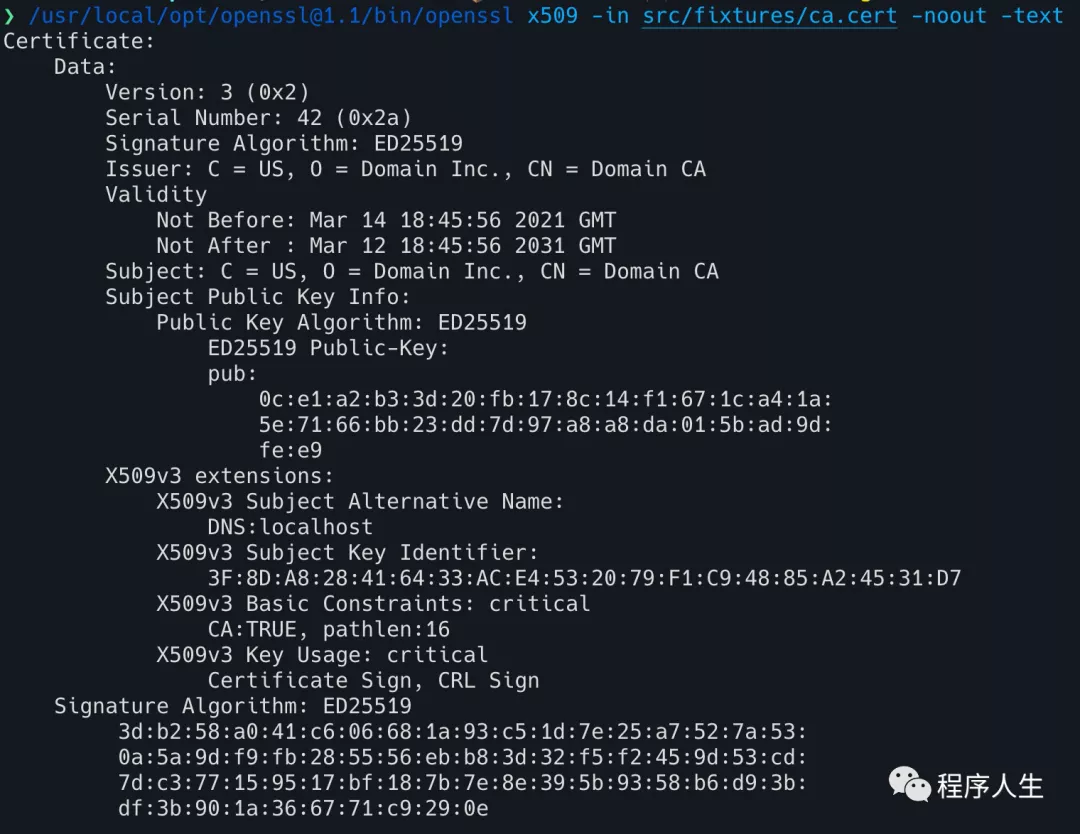The height and width of the screenshot is (834, 1080).
Task: Click the openssl binary path in command
Action: 271,15
